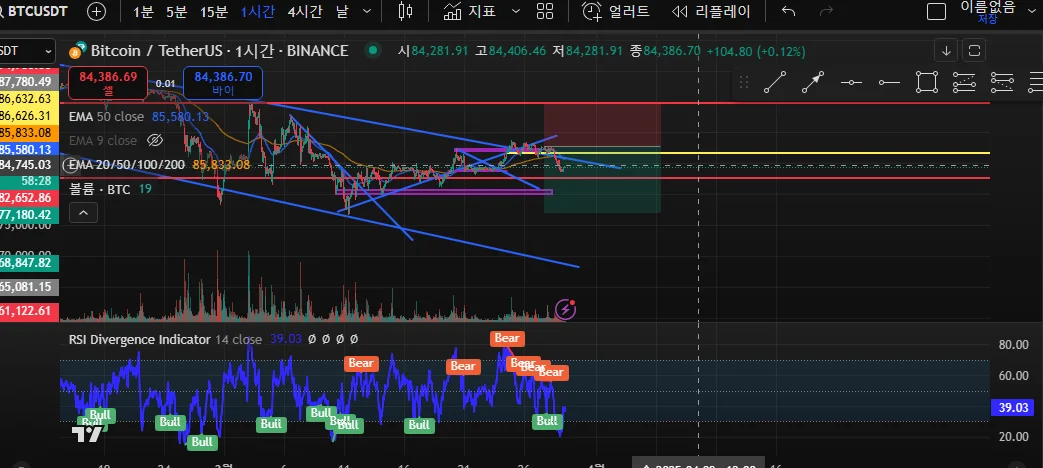
Task: Open the BTCUSDT symbol search
Action: point(37,11)
